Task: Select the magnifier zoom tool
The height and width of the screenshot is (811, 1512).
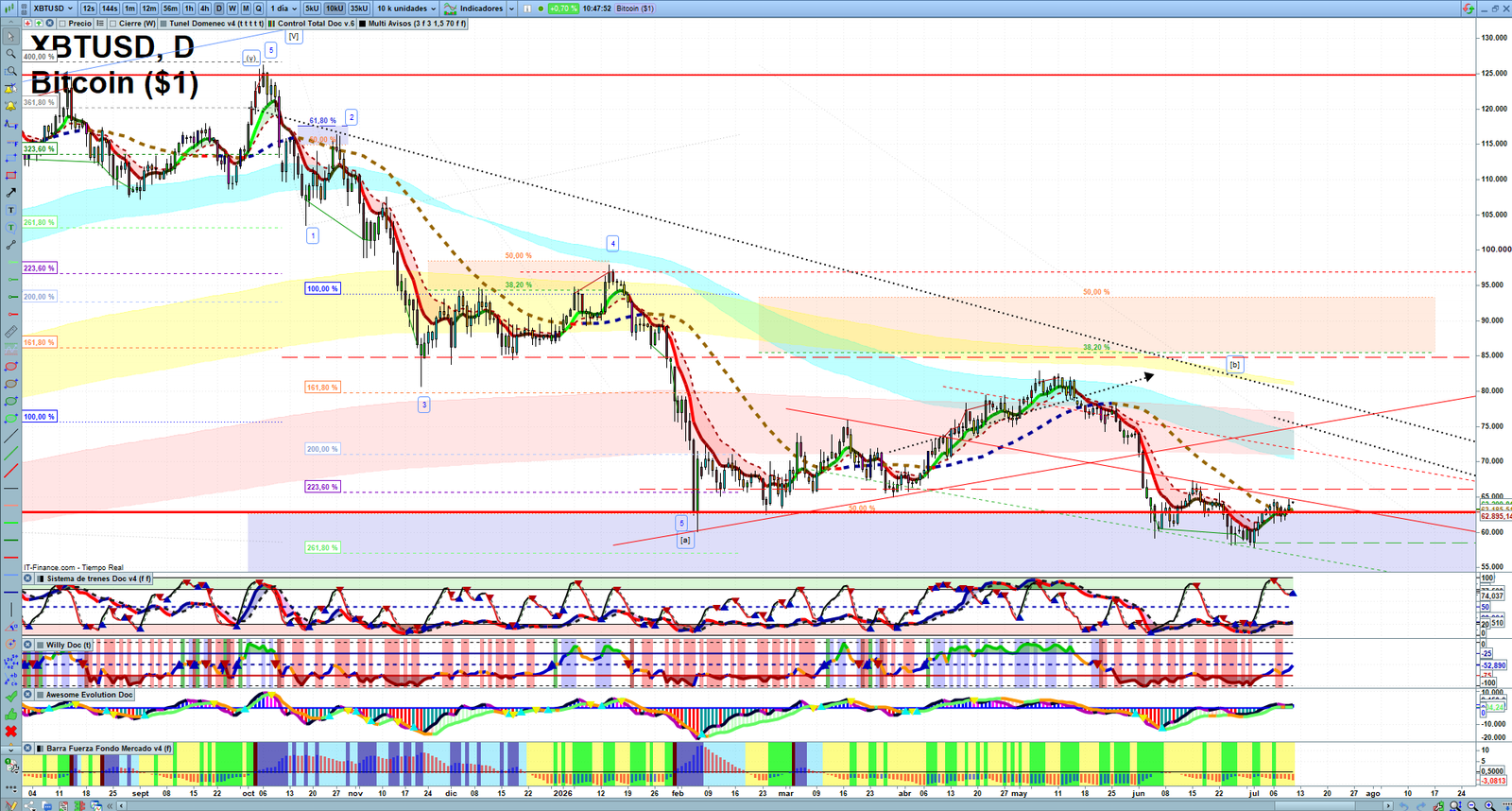Action: pyautogui.click(x=10, y=53)
